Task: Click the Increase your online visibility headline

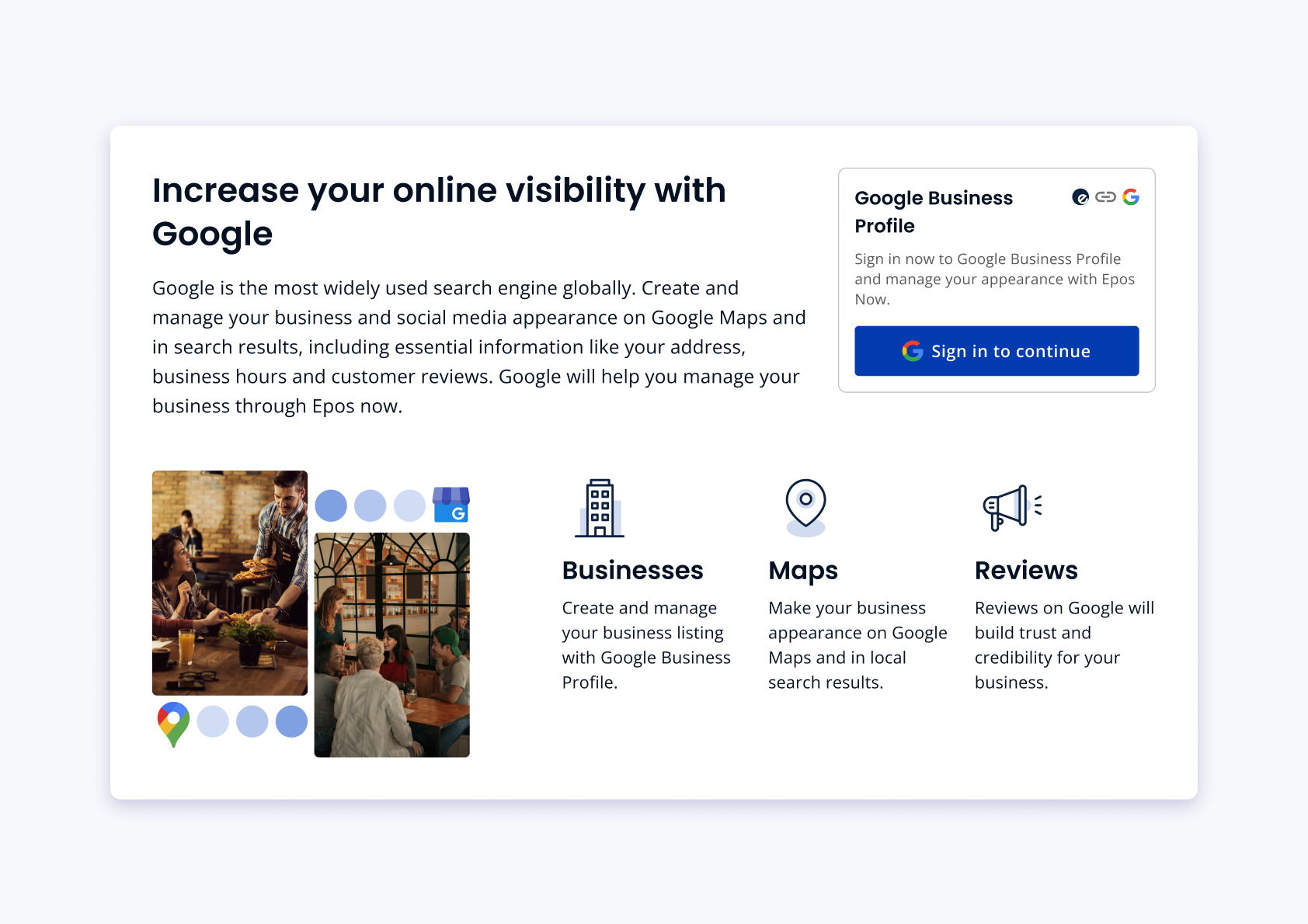Action: pyautogui.click(x=439, y=211)
